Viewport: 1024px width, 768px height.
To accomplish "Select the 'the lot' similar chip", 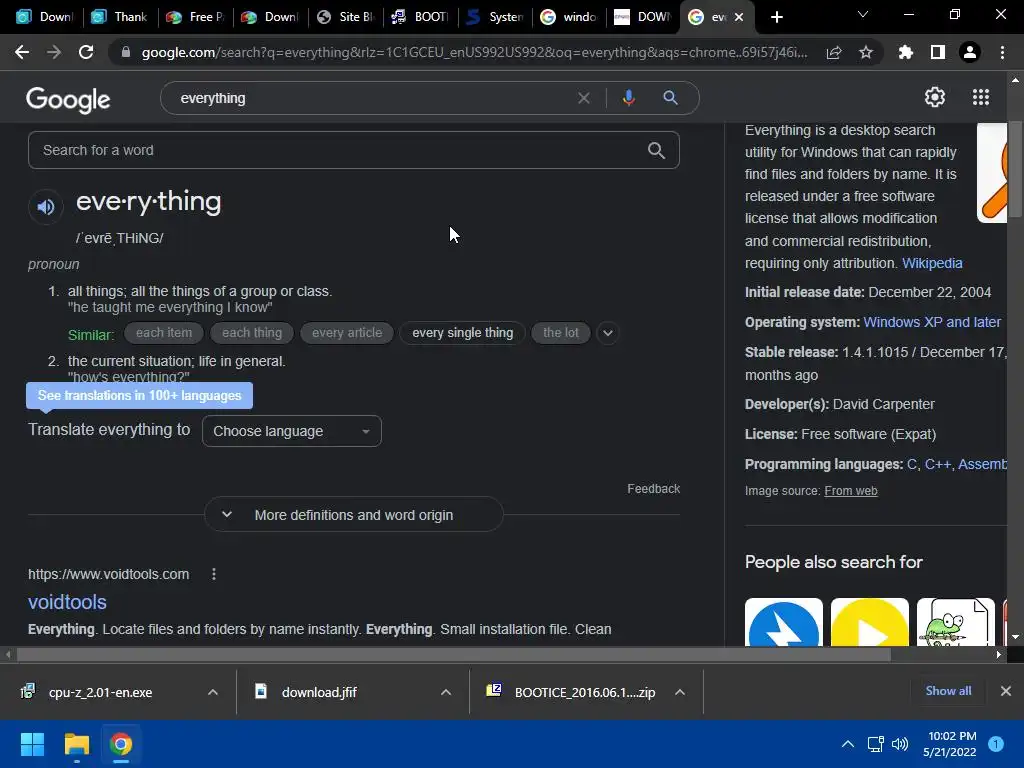I will 561,333.
